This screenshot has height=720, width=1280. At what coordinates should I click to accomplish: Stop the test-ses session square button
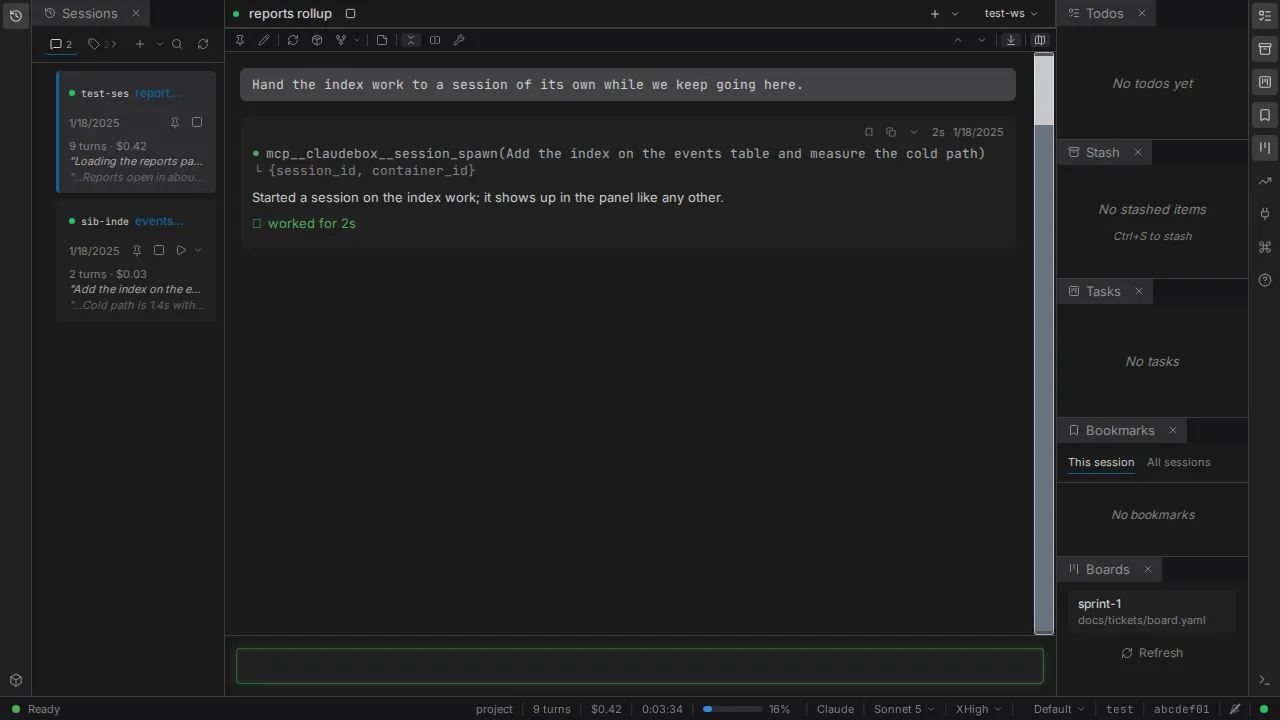pyautogui.click(x=197, y=122)
